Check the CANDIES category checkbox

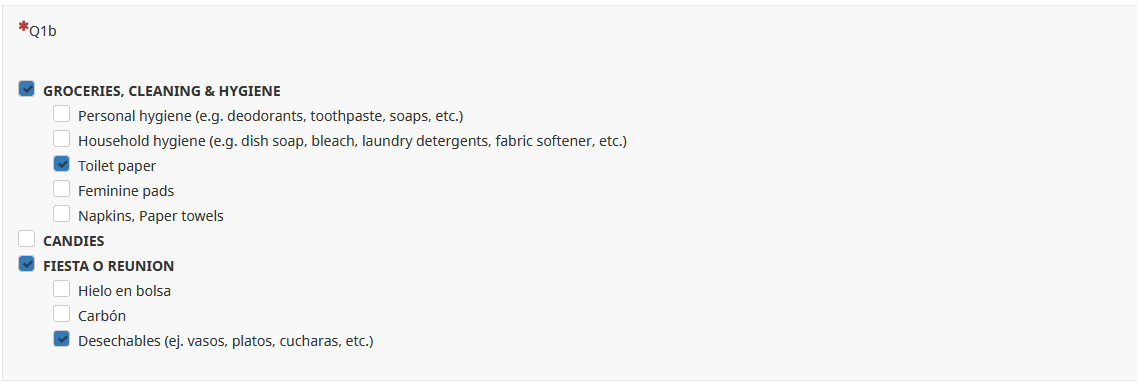tap(27, 238)
